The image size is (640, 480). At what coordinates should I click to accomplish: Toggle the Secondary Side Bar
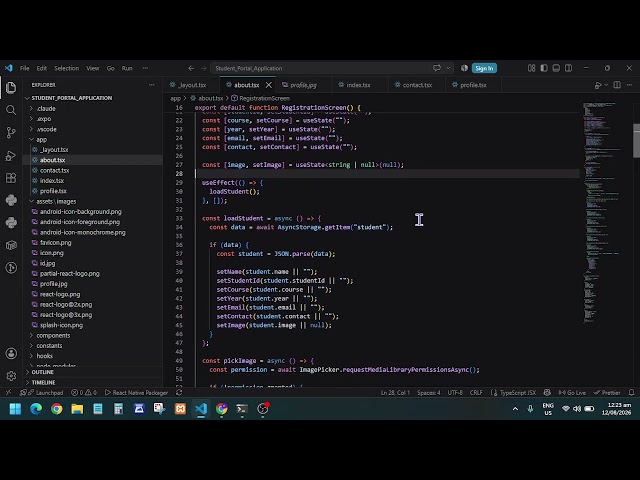click(568, 68)
